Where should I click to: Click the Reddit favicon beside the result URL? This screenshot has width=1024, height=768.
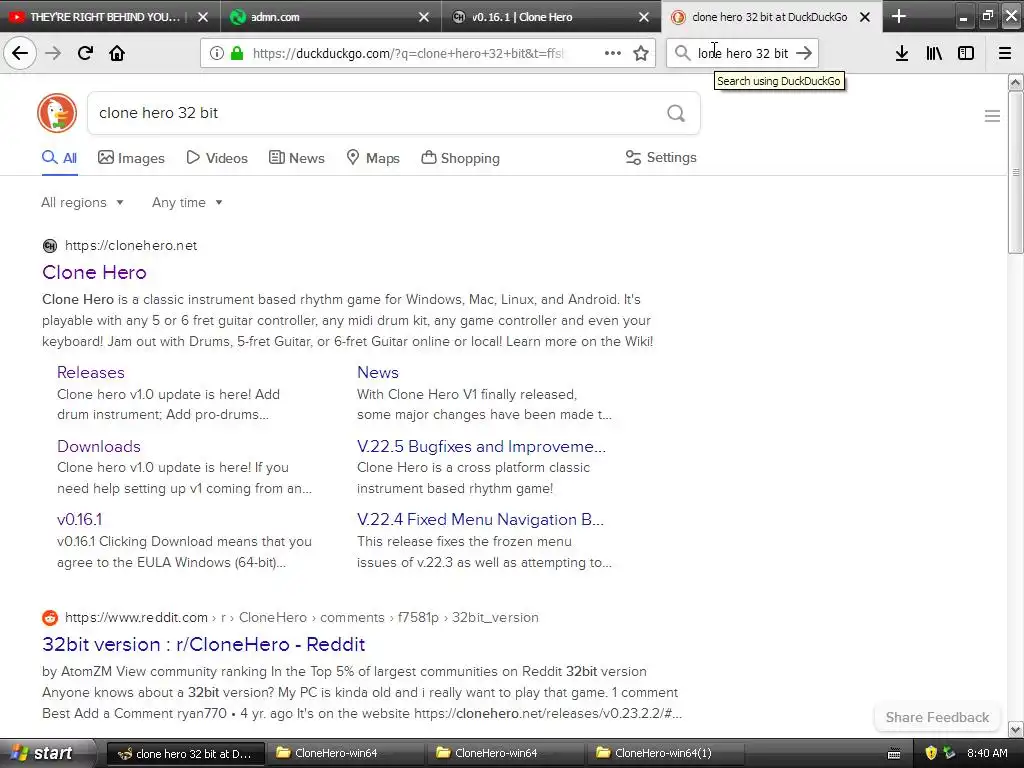tap(50, 617)
